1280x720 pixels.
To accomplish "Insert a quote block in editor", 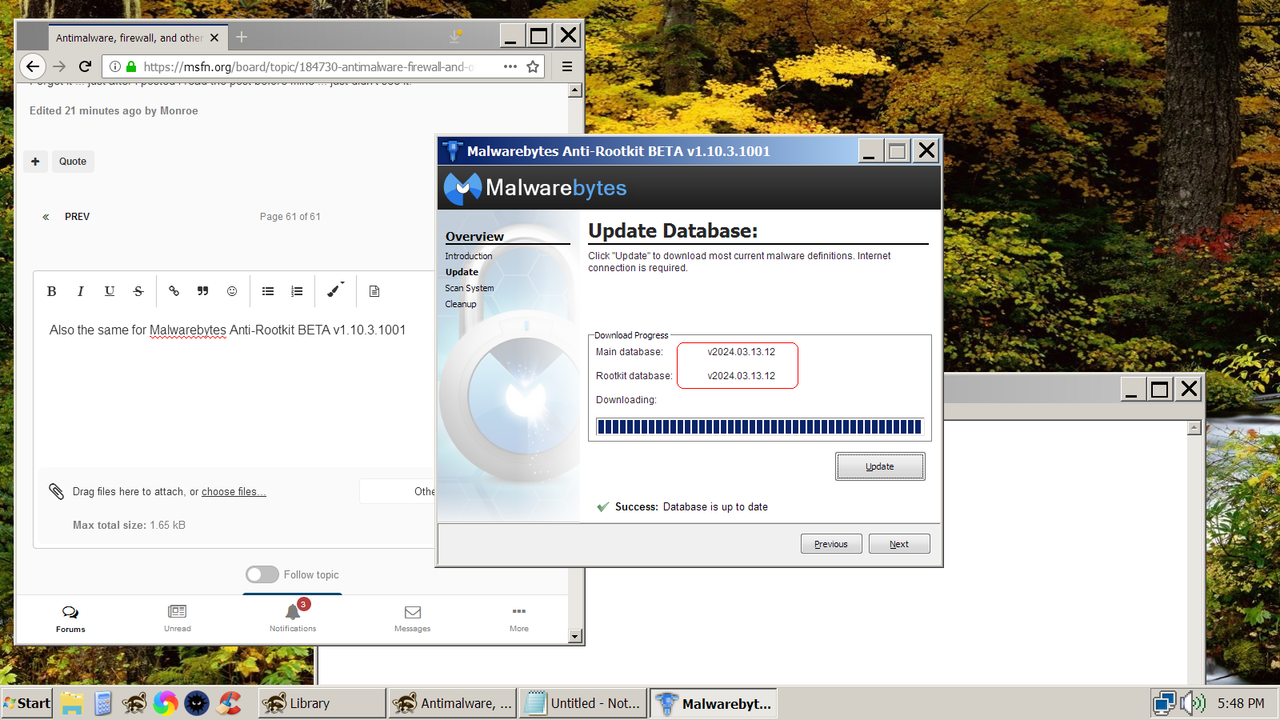I will tap(203, 291).
